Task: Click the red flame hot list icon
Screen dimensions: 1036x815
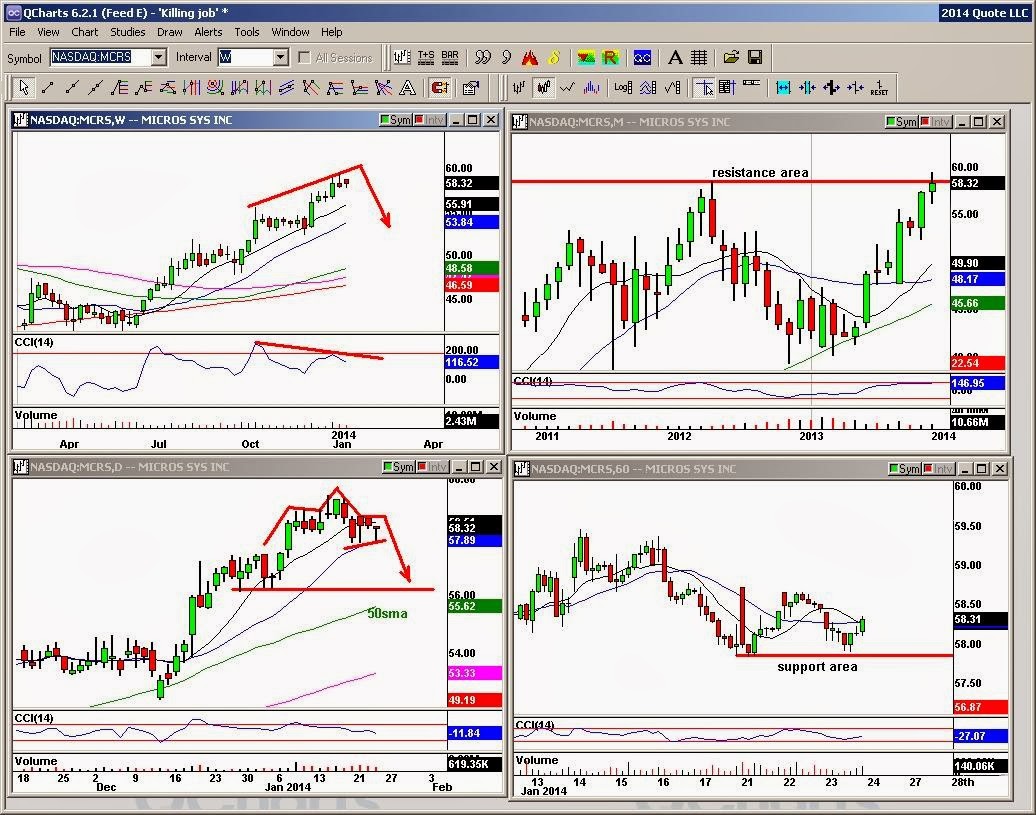Action: click(x=530, y=57)
